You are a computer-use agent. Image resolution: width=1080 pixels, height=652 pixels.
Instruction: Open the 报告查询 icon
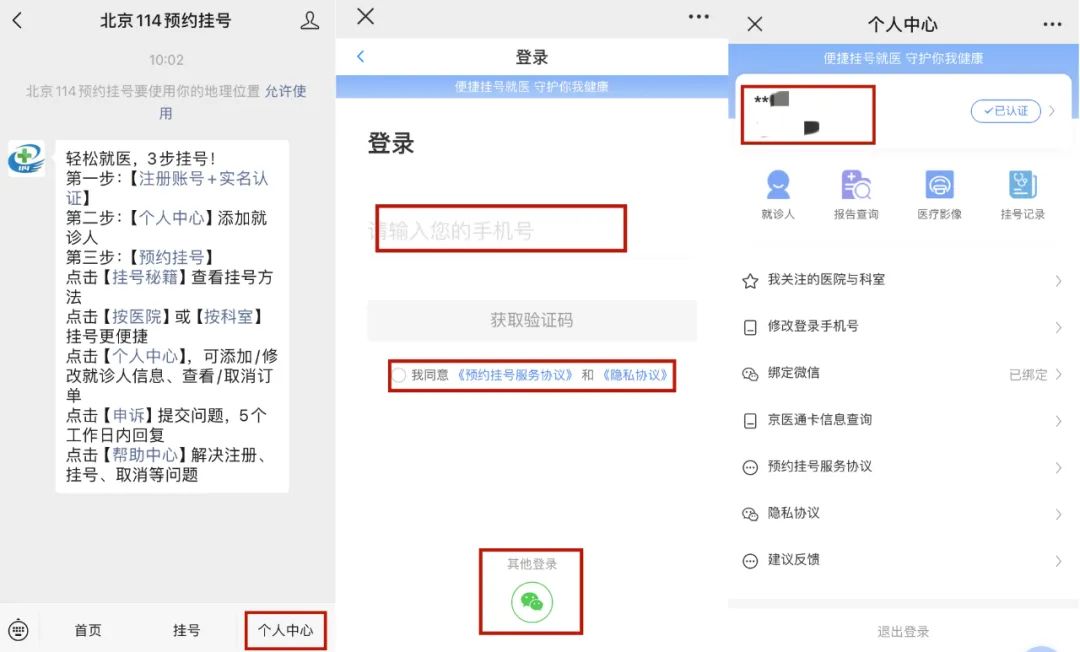coord(856,194)
